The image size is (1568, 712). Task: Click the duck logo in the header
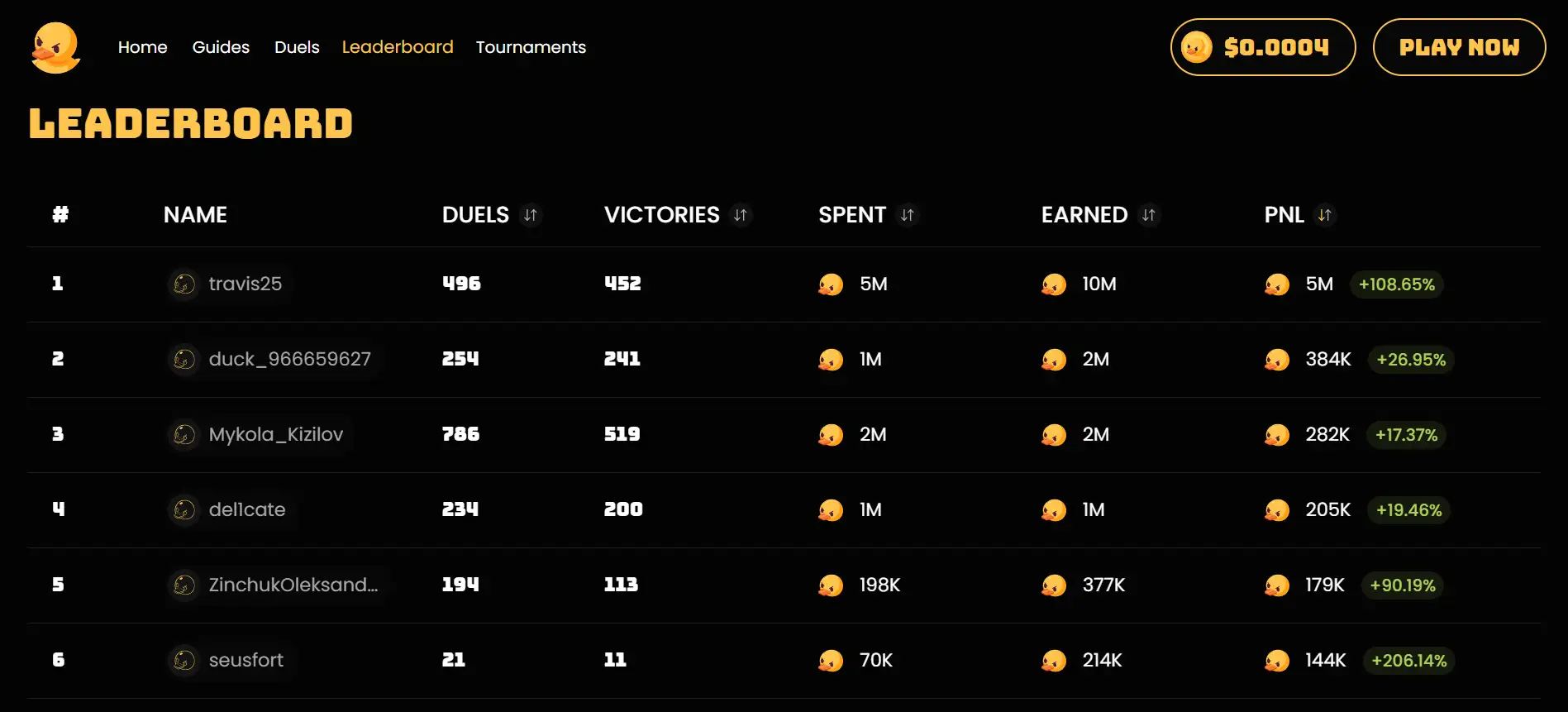coord(55,48)
